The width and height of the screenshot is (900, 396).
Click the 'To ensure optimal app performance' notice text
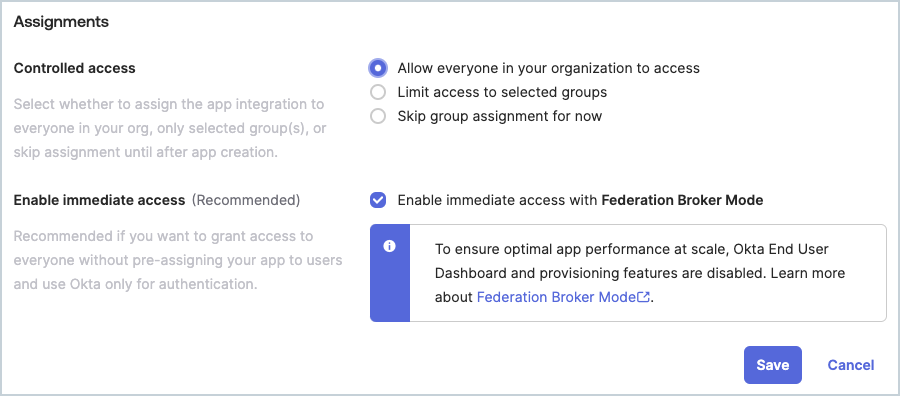640,273
